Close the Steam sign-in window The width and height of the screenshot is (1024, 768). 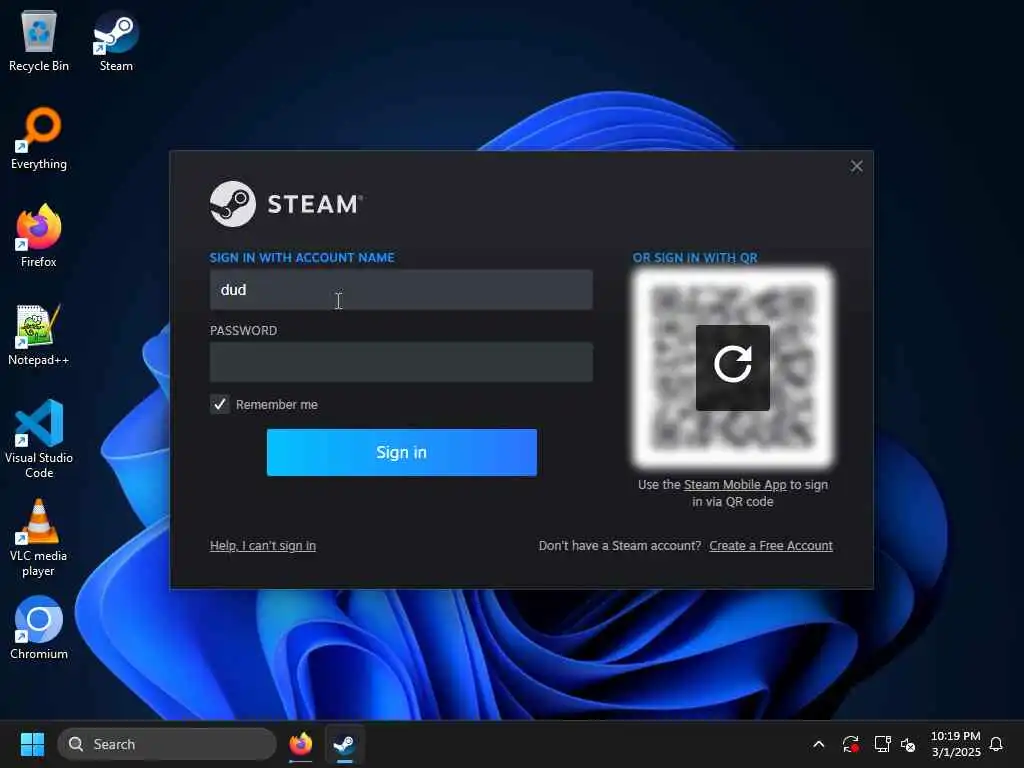[856, 167]
